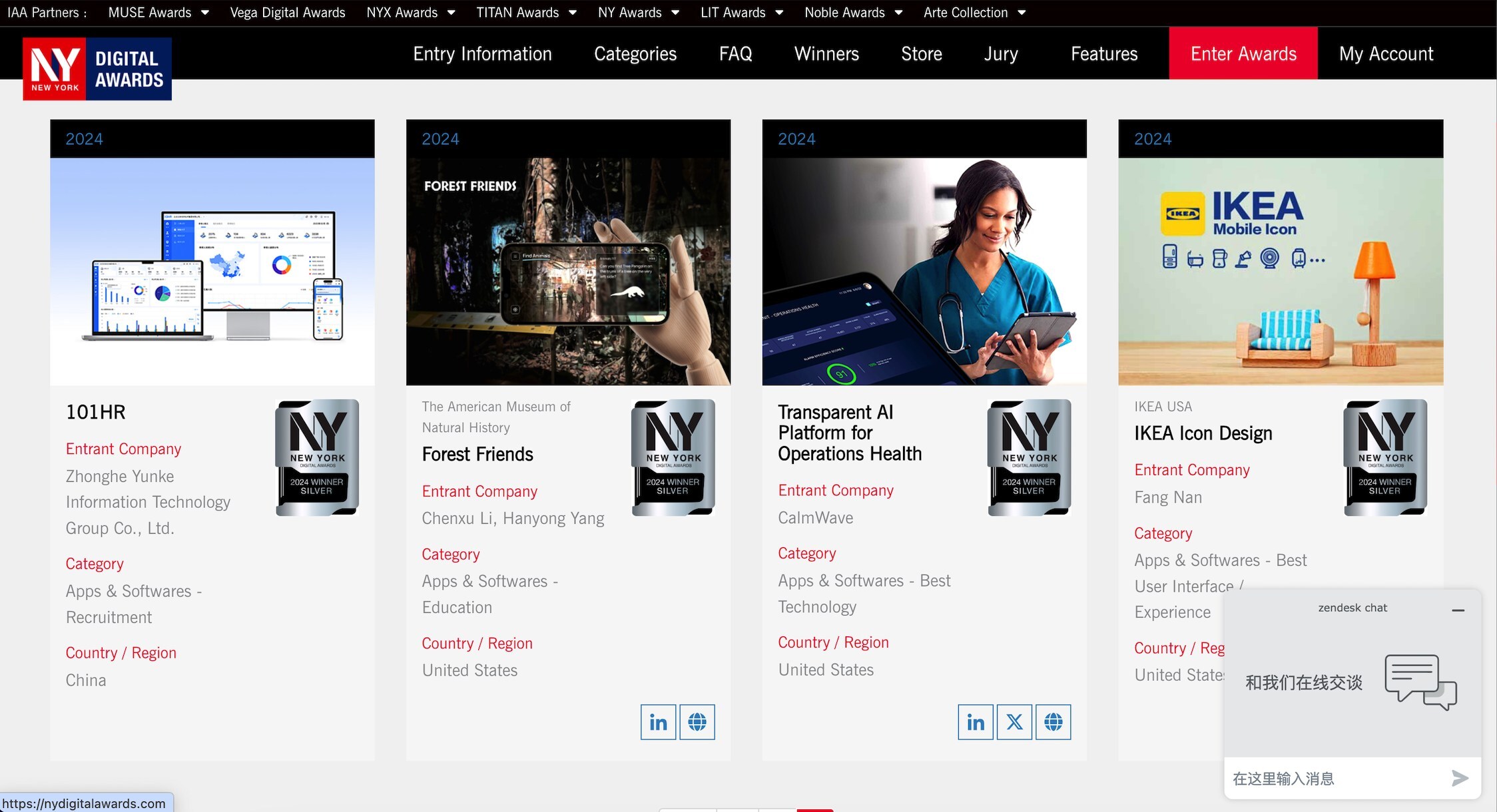The image size is (1497, 812).
Task: Open CalmWave LinkedIn icon
Action: (x=976, y=722)
